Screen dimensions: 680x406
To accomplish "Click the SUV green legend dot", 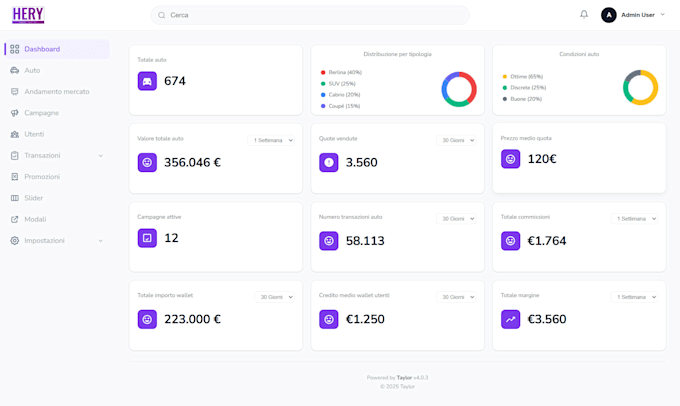I will click(x=323, y=84).
